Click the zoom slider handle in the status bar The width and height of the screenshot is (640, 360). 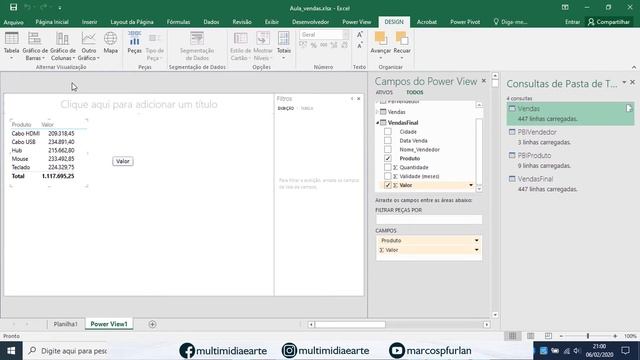click(588, 336)
